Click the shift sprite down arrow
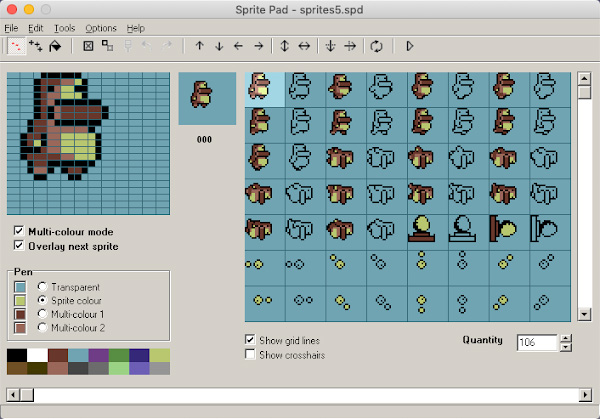The width and height of the screenshot is (600, 419). (218, 46)
